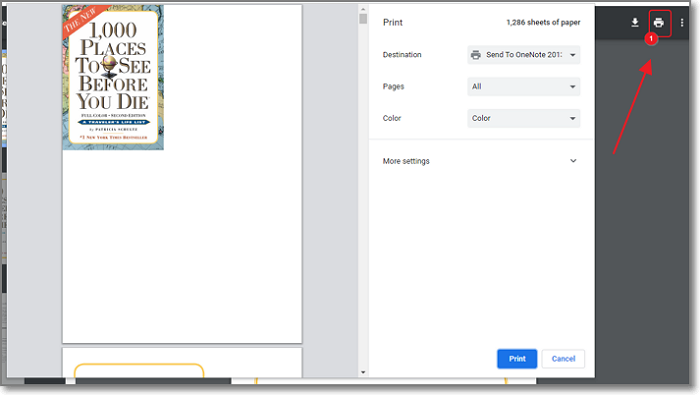Open the Color mode dropdown
This screenshot has height=395, width=700.
click(x=524, y=118)
